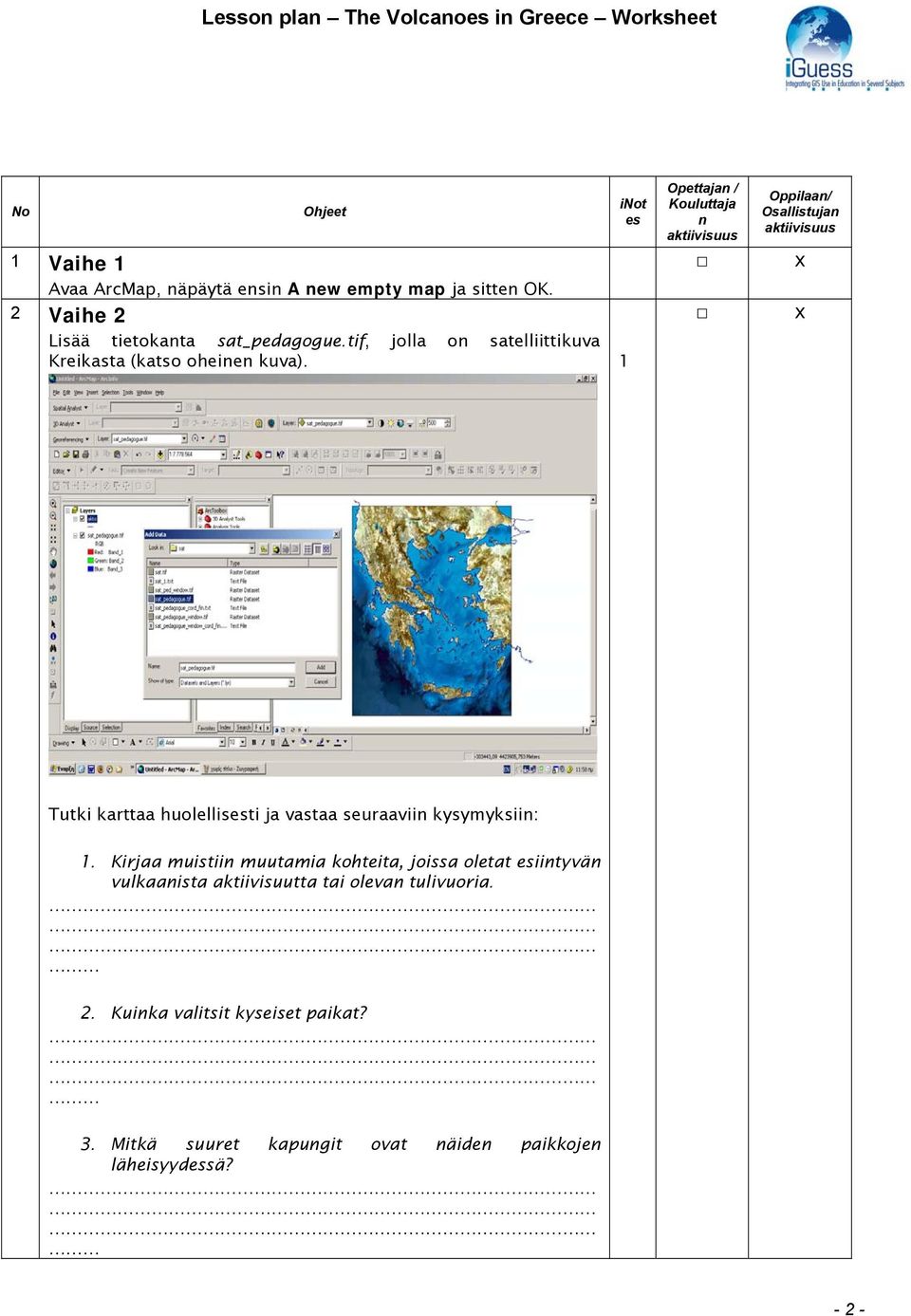Screen dimensions: 911x1316
Task: Click the Up One Level icon in Add Data
Action: pyautogui.click(x=264, y=549)
